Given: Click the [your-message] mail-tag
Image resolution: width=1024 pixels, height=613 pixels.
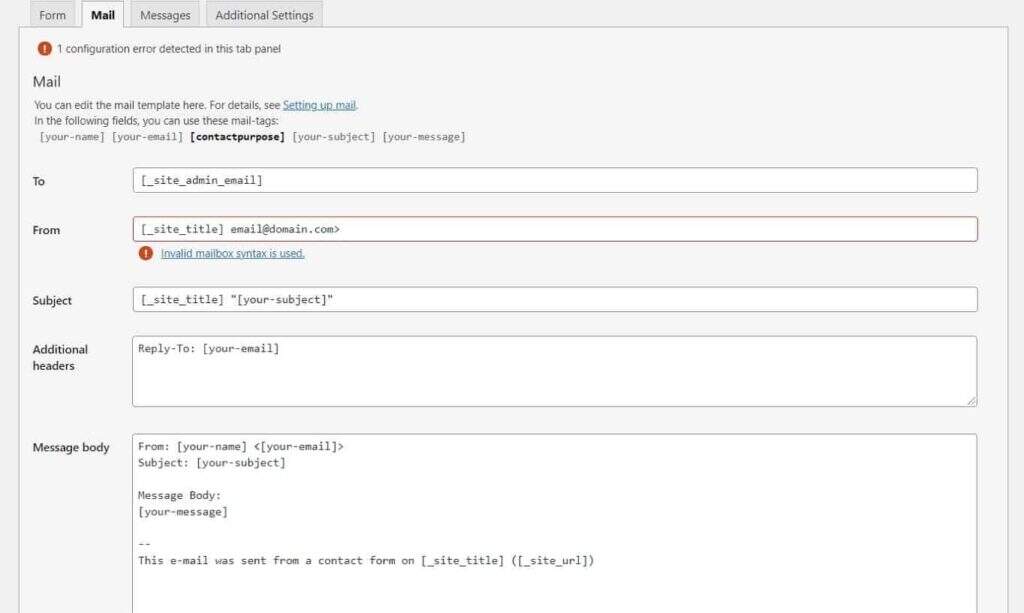Looking at the screenshot, I should pos(424,137).
